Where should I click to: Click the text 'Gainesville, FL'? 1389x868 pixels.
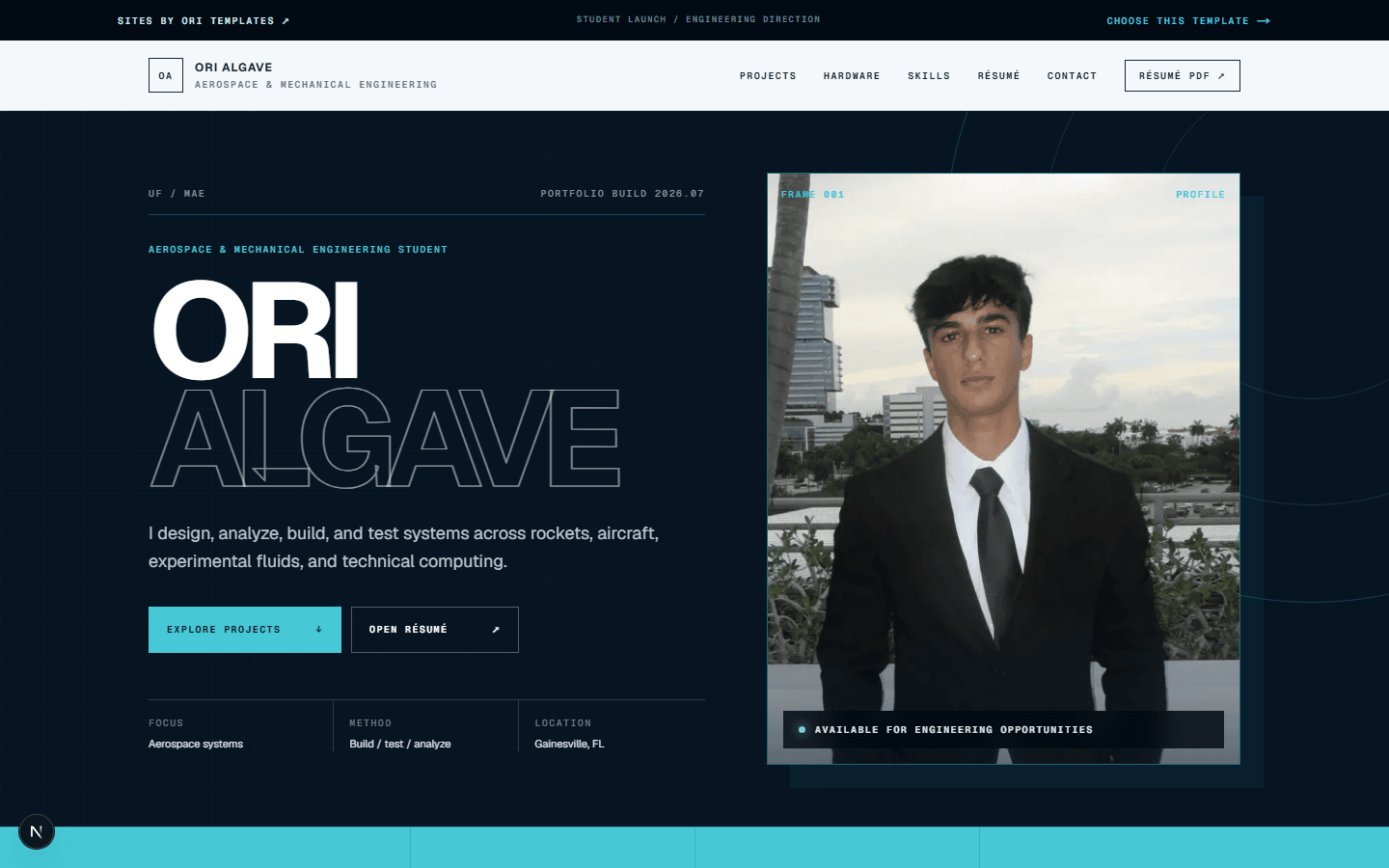pos(569,744)
